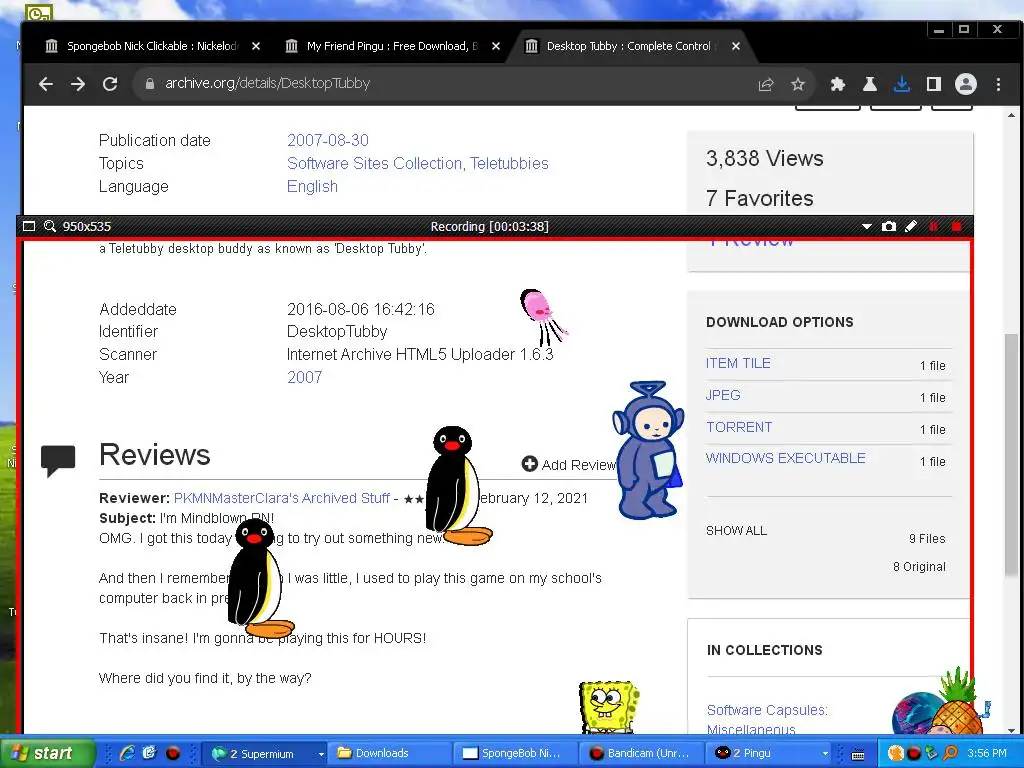Screen dimensions: 1024x768
Task: Click red record quick launch icon
Action: pos(172,753)
